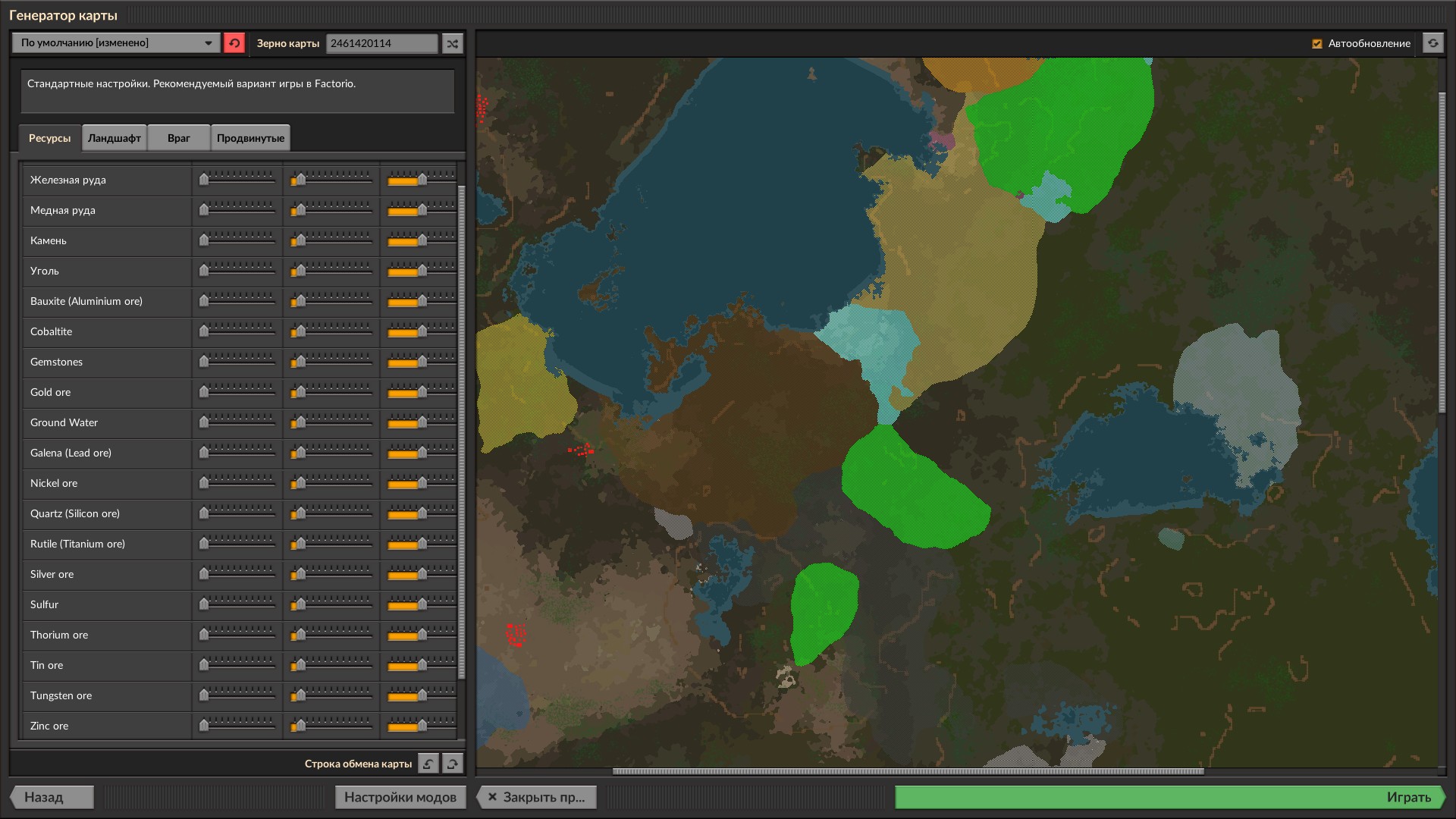The image size is (1456, 819).
Task: Reset the map preset with the red button
Action: 234,43
